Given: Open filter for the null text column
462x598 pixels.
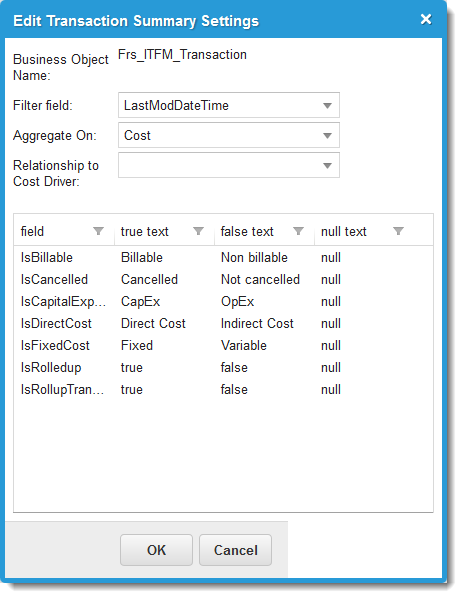Looking at the screenshot, I should coord(398,231).
